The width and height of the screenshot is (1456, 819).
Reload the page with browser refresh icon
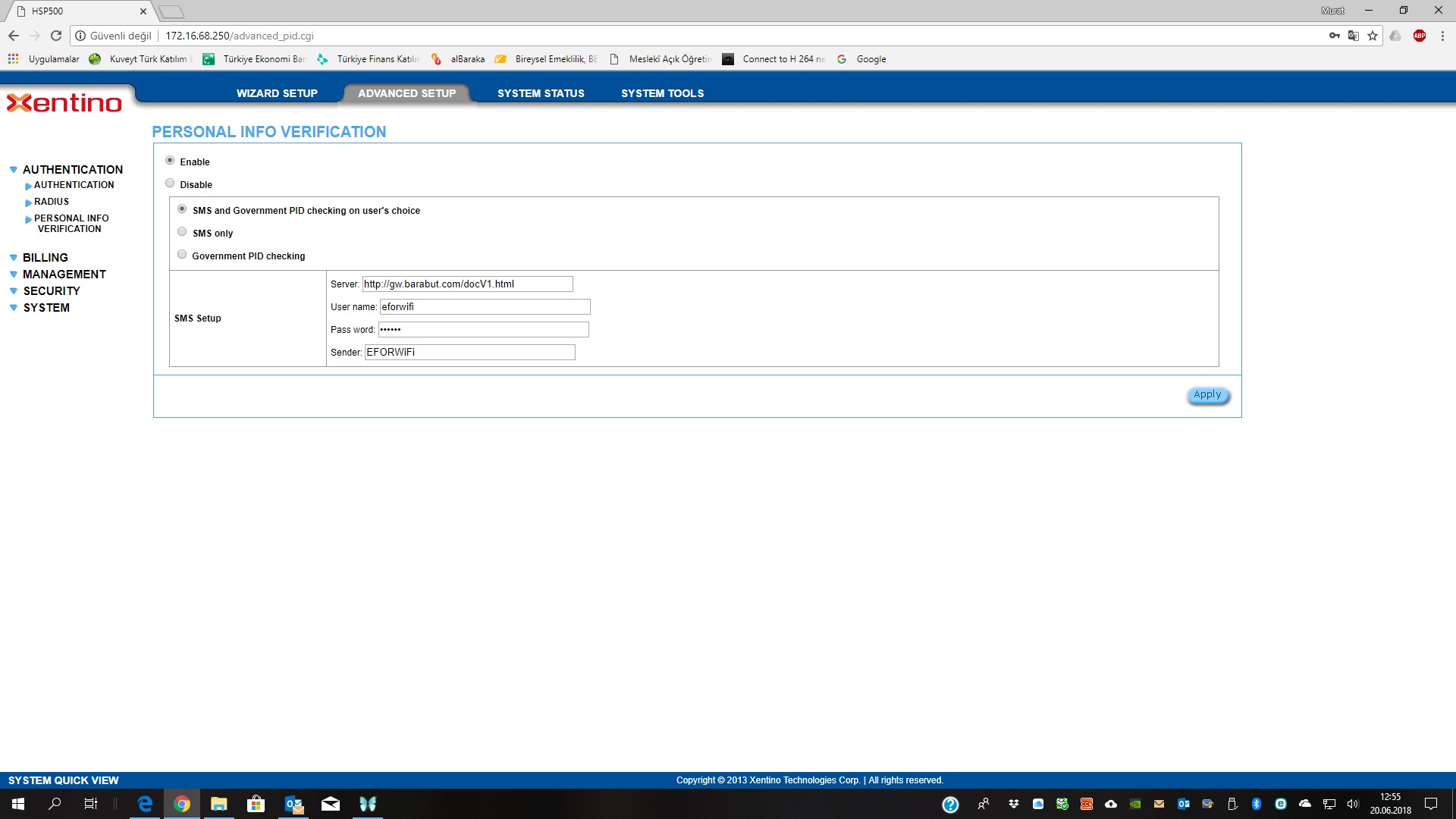[56, 36]
